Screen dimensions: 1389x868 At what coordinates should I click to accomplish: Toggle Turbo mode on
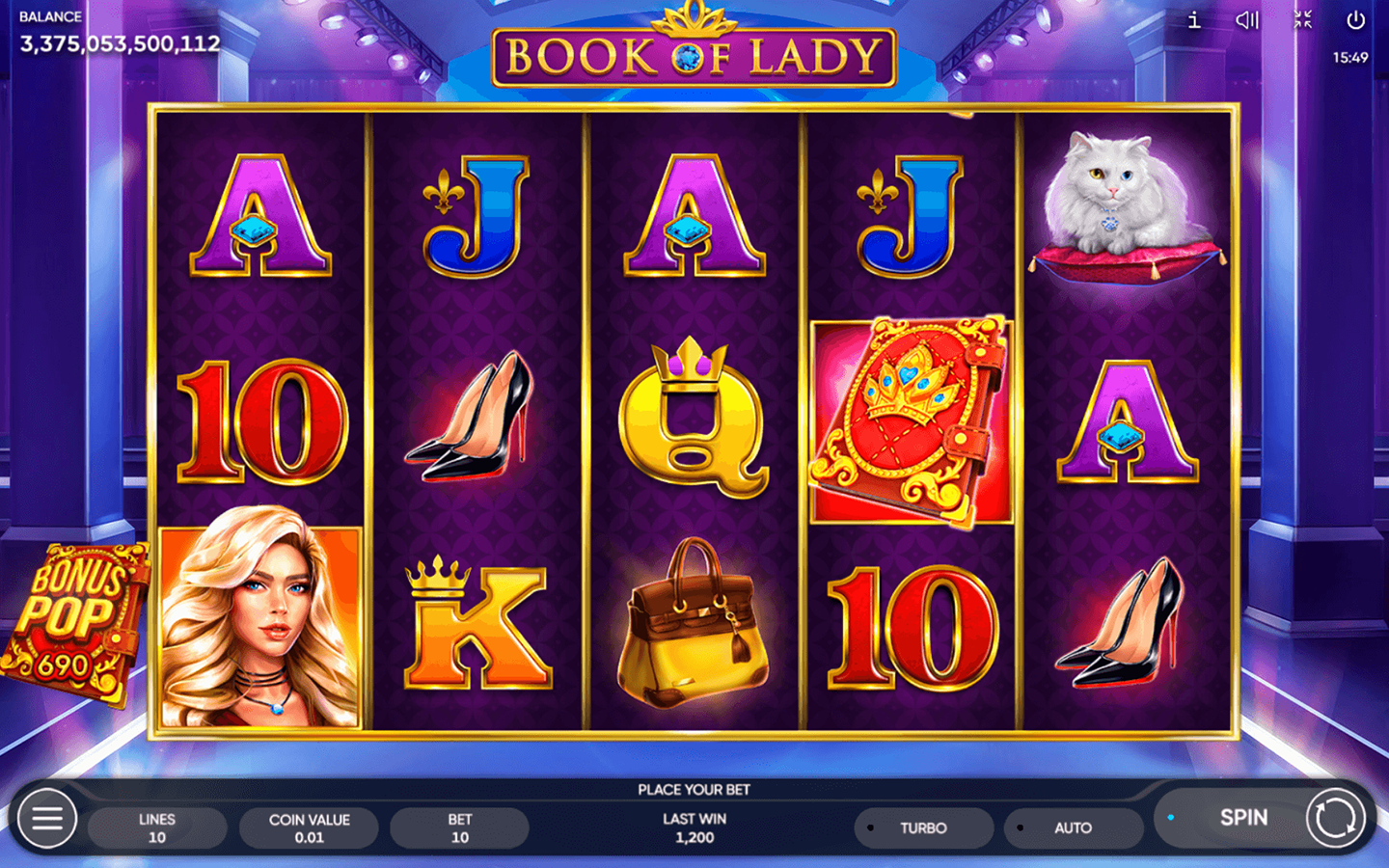[x=923, y=827]
